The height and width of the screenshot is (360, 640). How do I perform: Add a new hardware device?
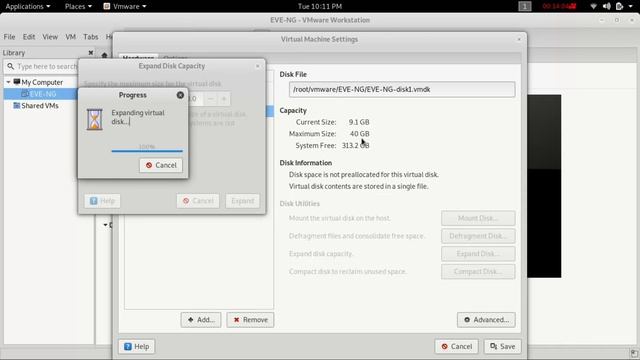pos(201,320)
